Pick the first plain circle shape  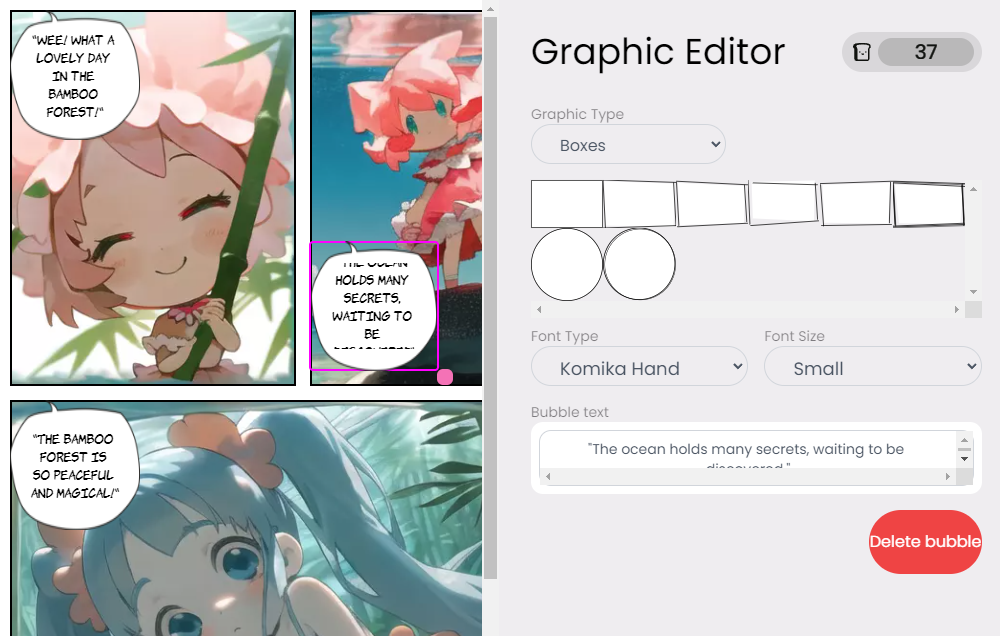pos(566,264)
